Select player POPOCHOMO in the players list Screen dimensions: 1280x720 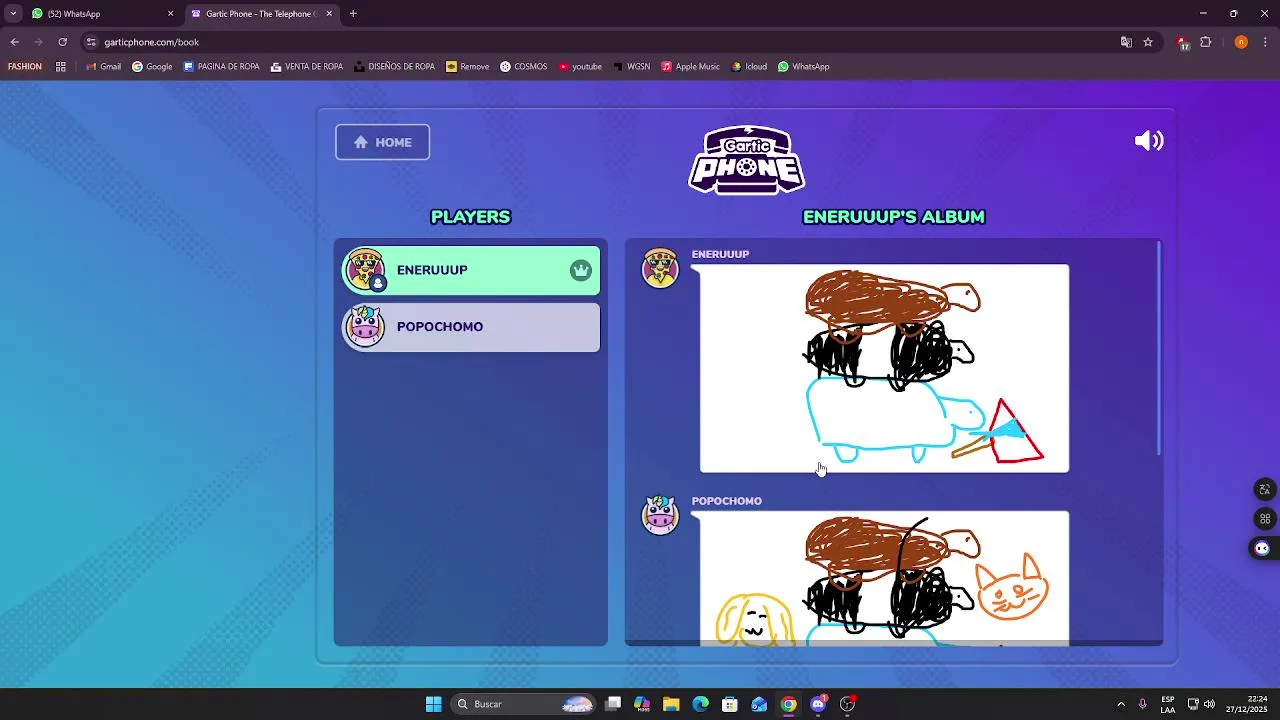click(471, 327)
